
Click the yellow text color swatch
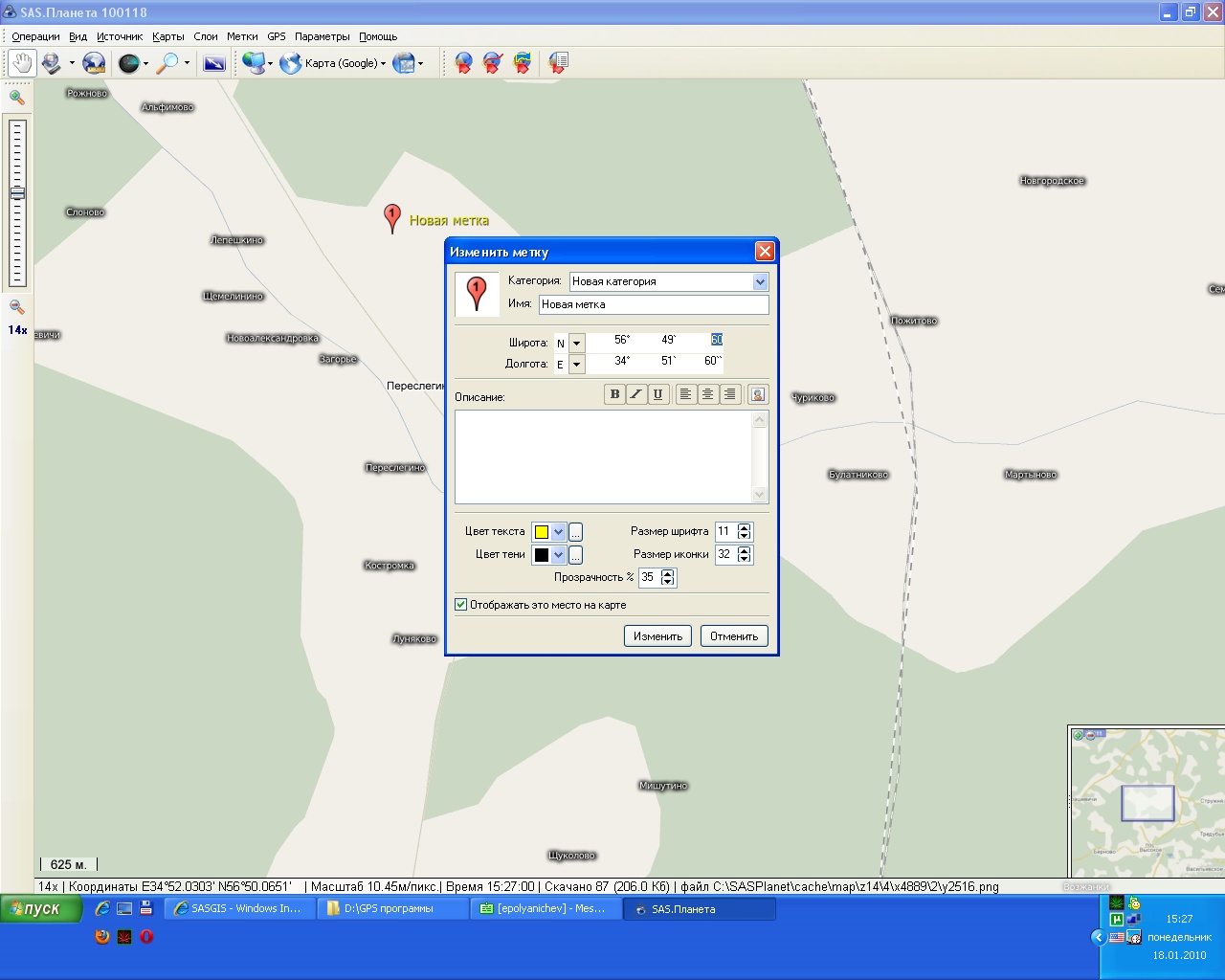[542, 532]
